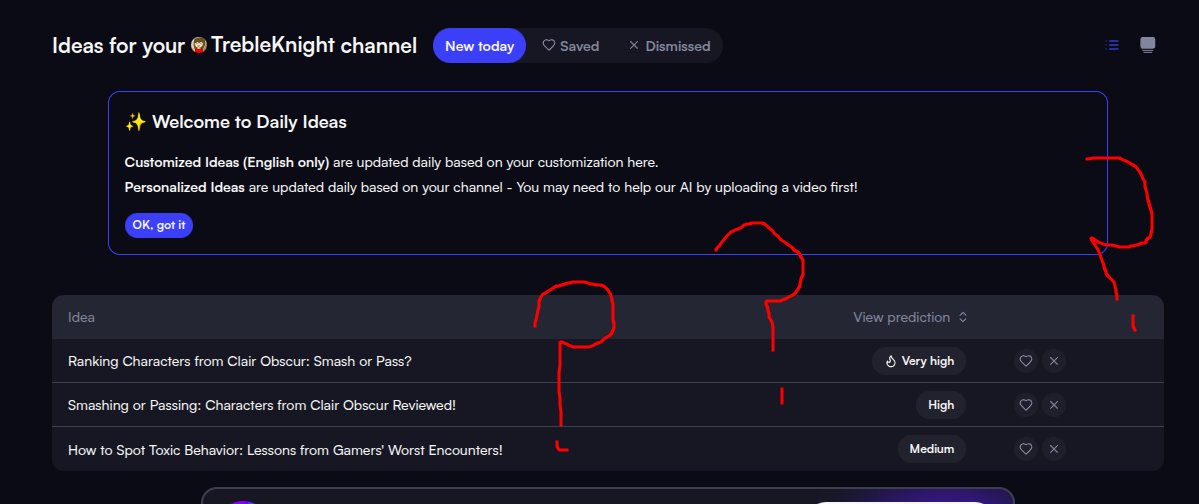Open idea Ranking Characters from Clair Obscur
1199x504 pixels.
click(239, 361)
